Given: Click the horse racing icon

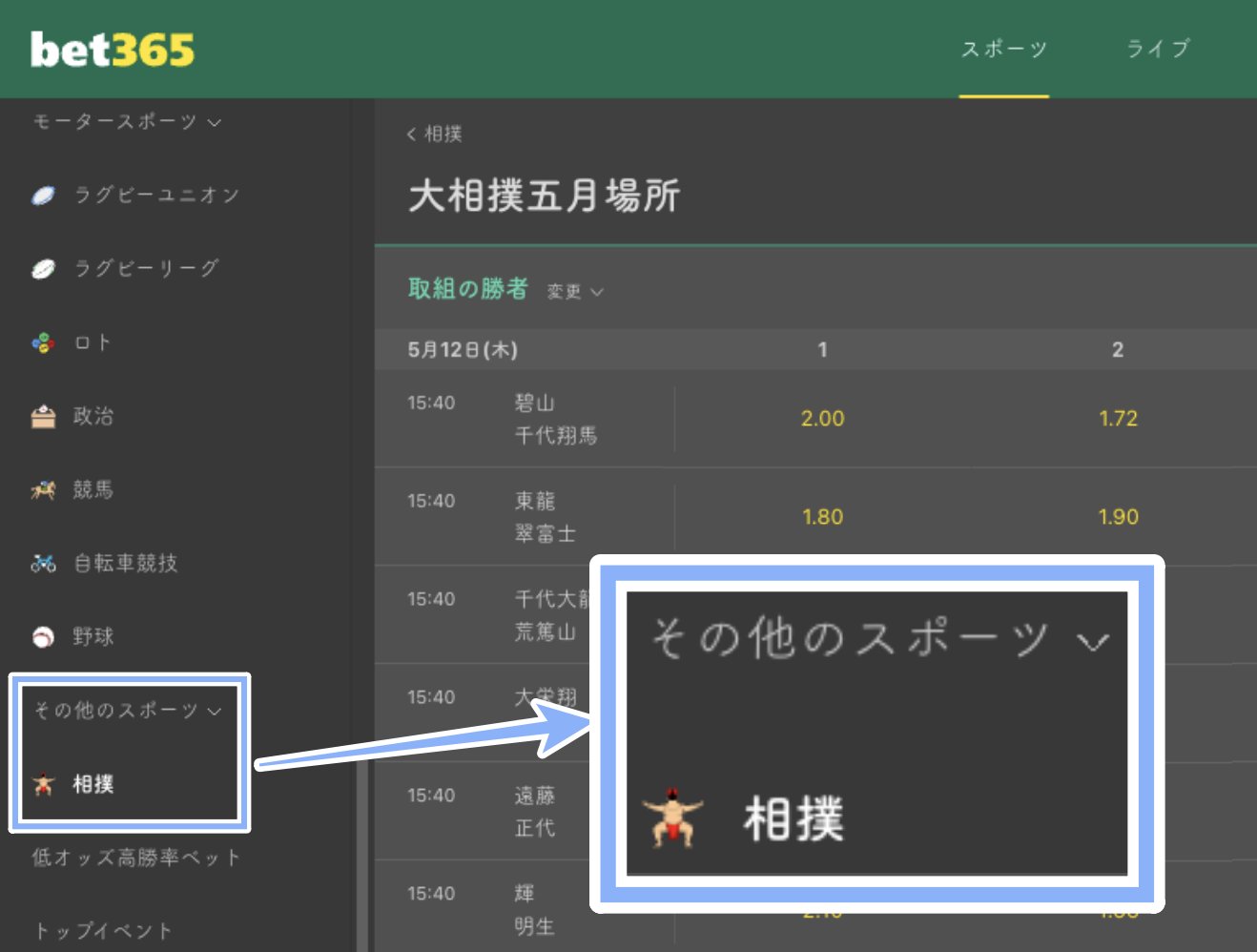Looking at the screenshot, I should click(43, 490).
